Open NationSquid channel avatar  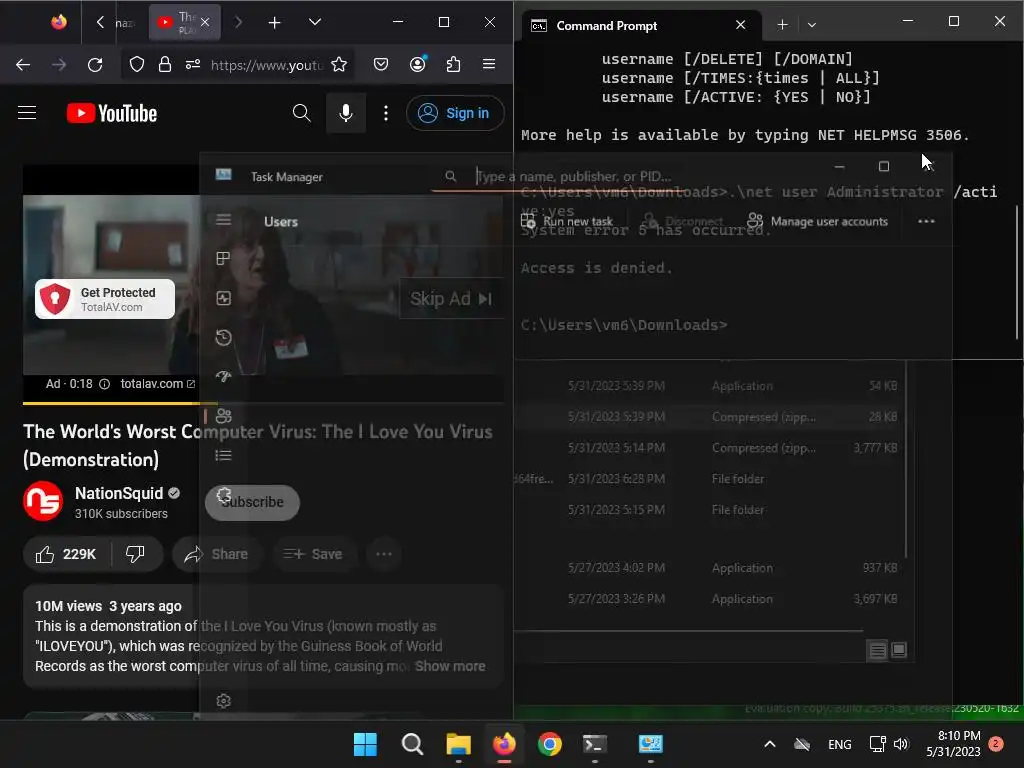tap(43, 501)
